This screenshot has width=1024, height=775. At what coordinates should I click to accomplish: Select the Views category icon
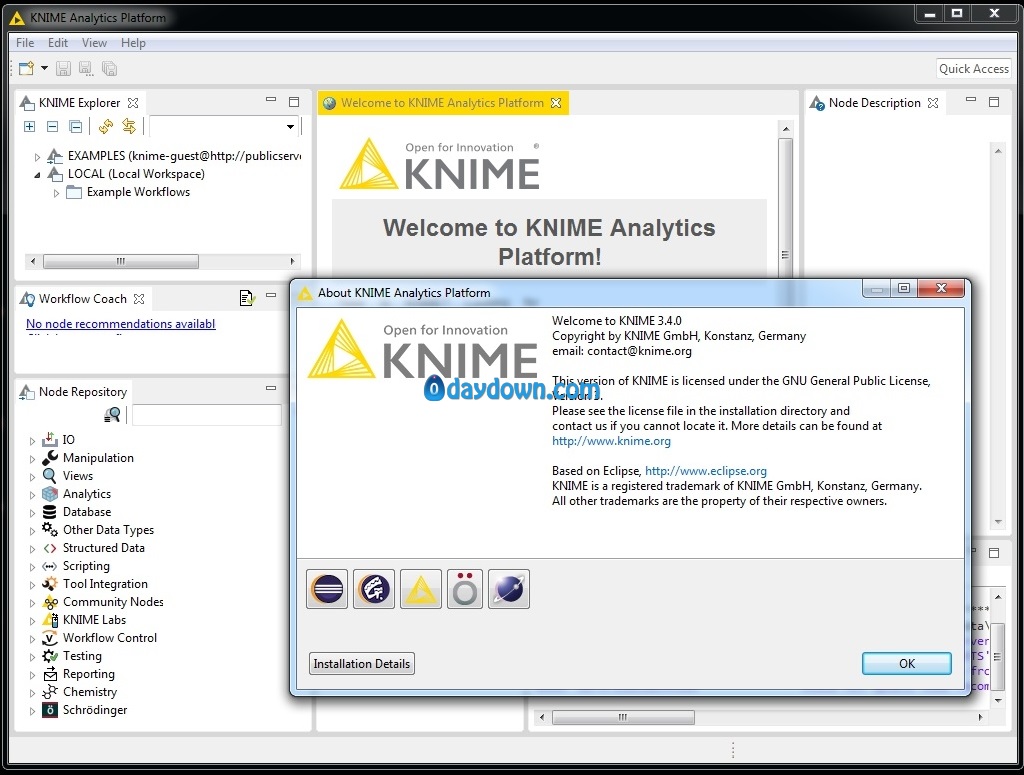[50, 476]
